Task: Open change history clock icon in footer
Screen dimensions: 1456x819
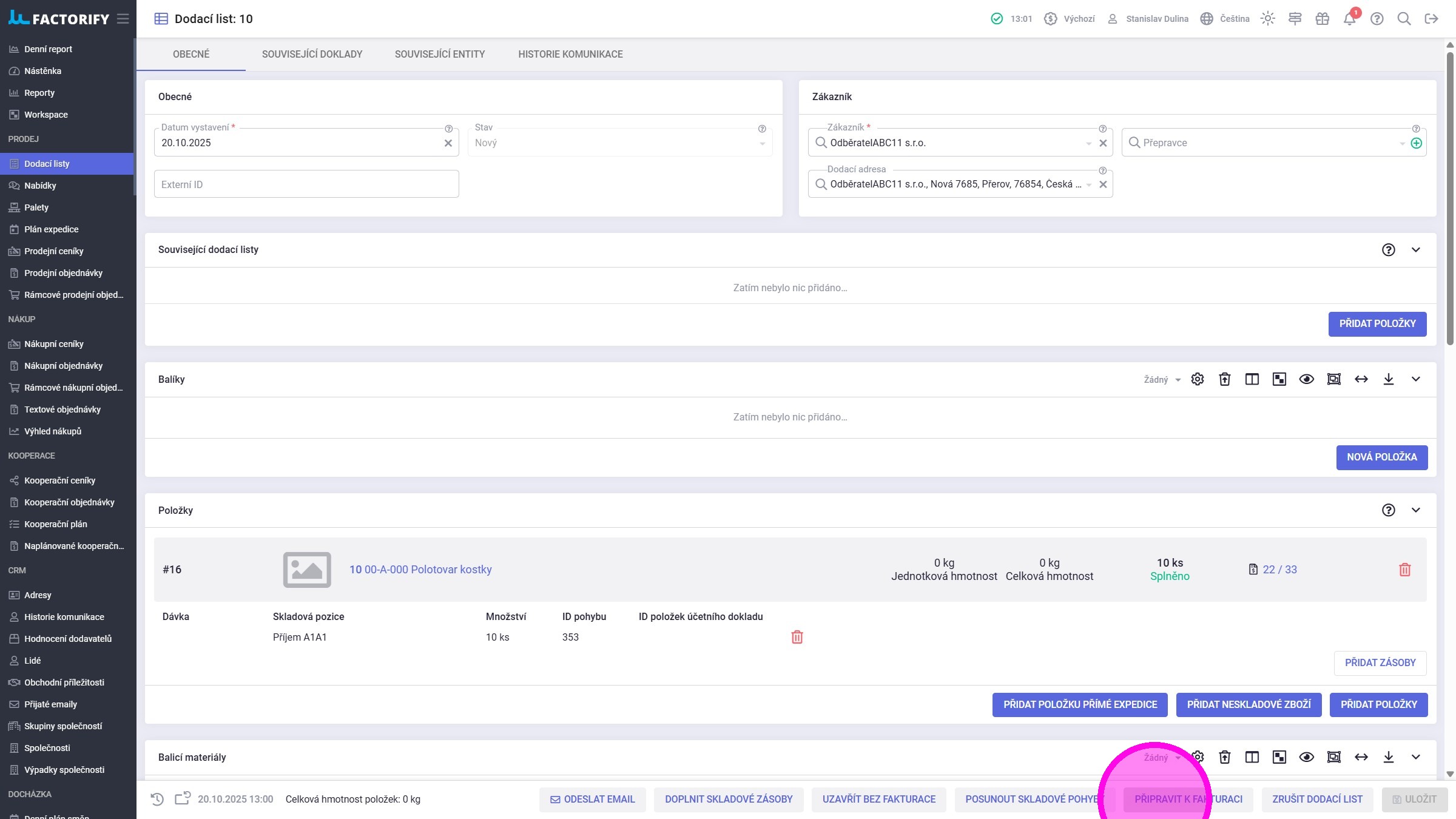Action: [157, 799]
